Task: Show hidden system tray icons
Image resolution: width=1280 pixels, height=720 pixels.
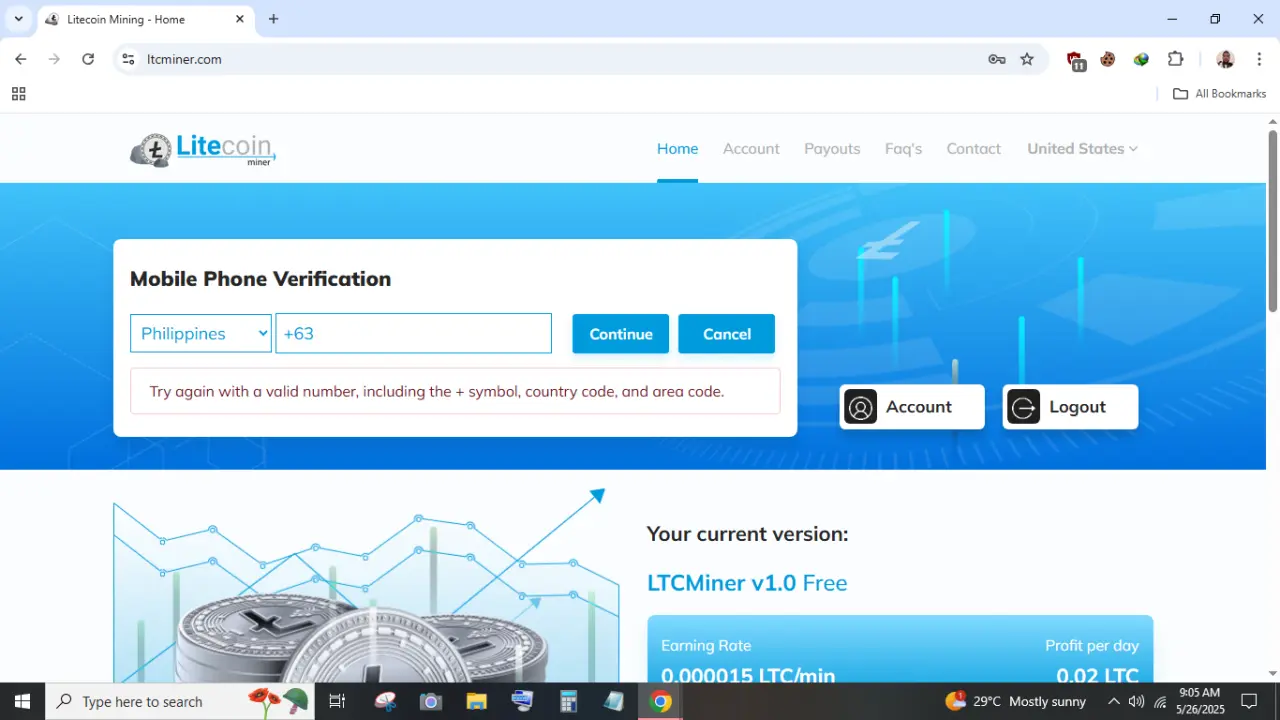Action: 1113,701
